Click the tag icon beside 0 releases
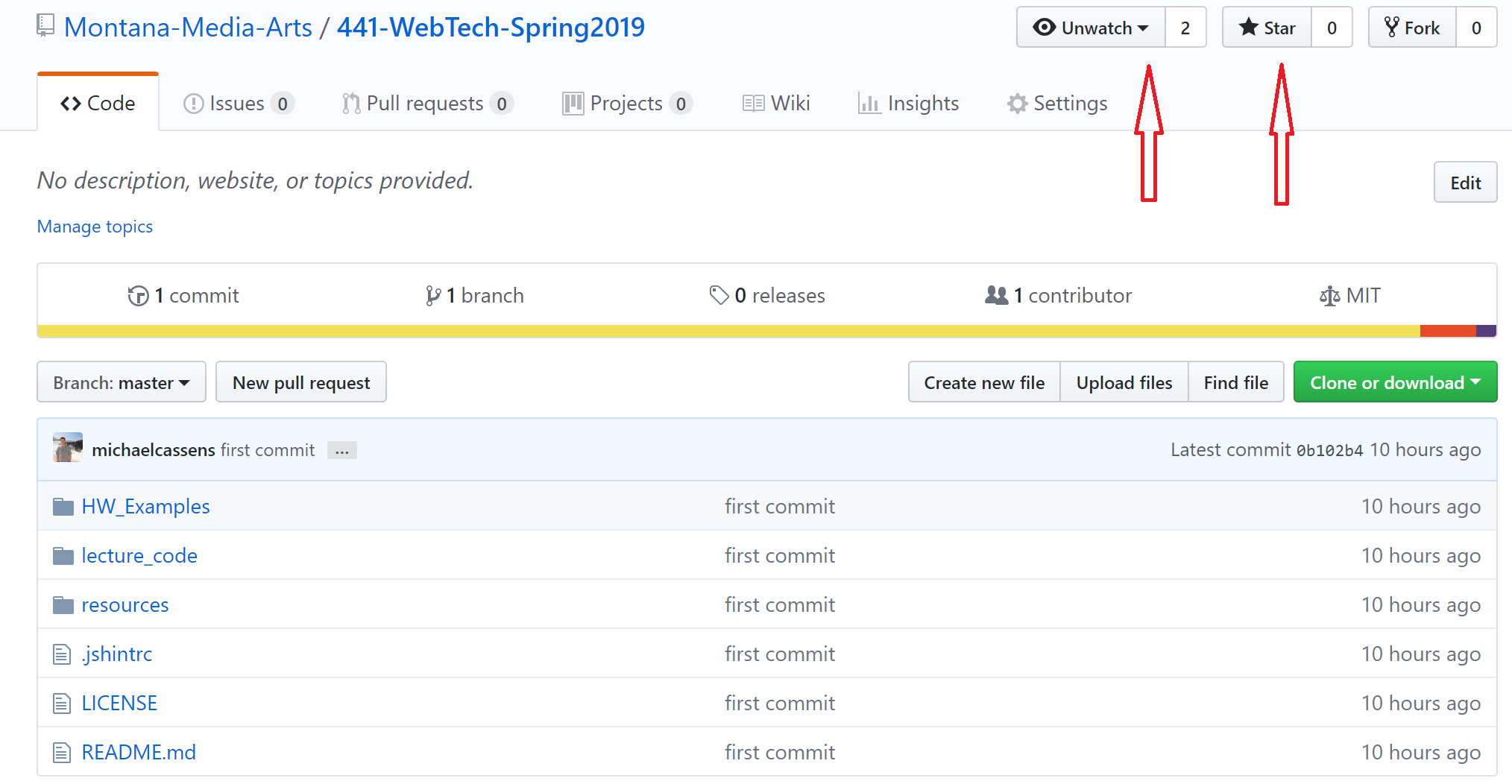The width and height of the screenshot is (1512, 784). click(719, 296)
